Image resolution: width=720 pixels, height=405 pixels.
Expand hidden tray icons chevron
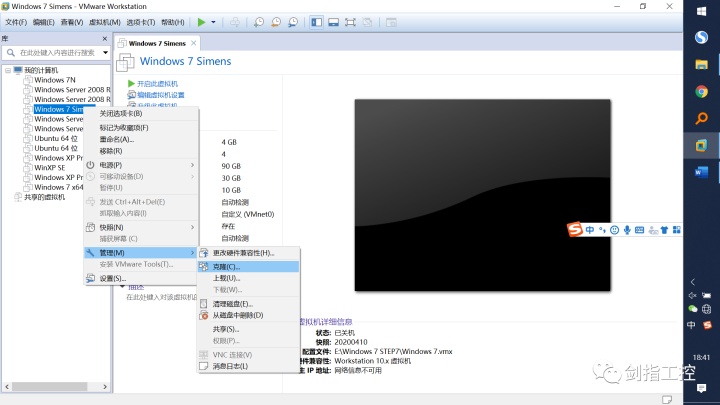point(693,282)
